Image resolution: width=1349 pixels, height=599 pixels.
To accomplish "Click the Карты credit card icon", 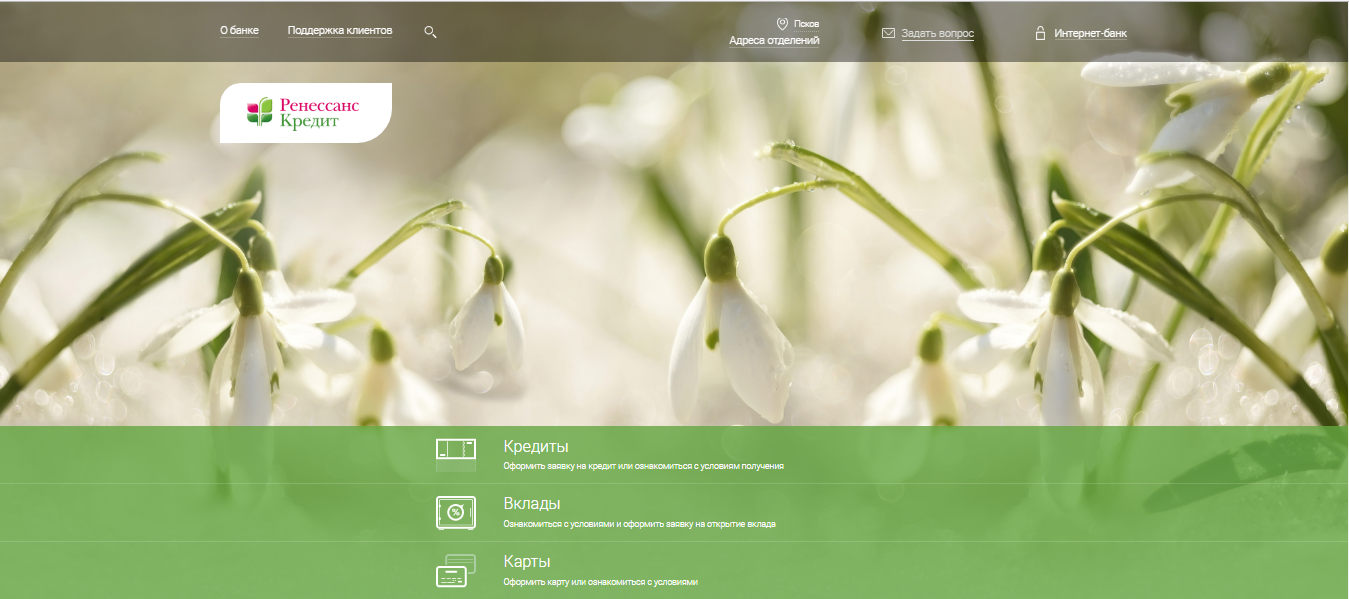I will pyautogui.click(x=456, y=570).
